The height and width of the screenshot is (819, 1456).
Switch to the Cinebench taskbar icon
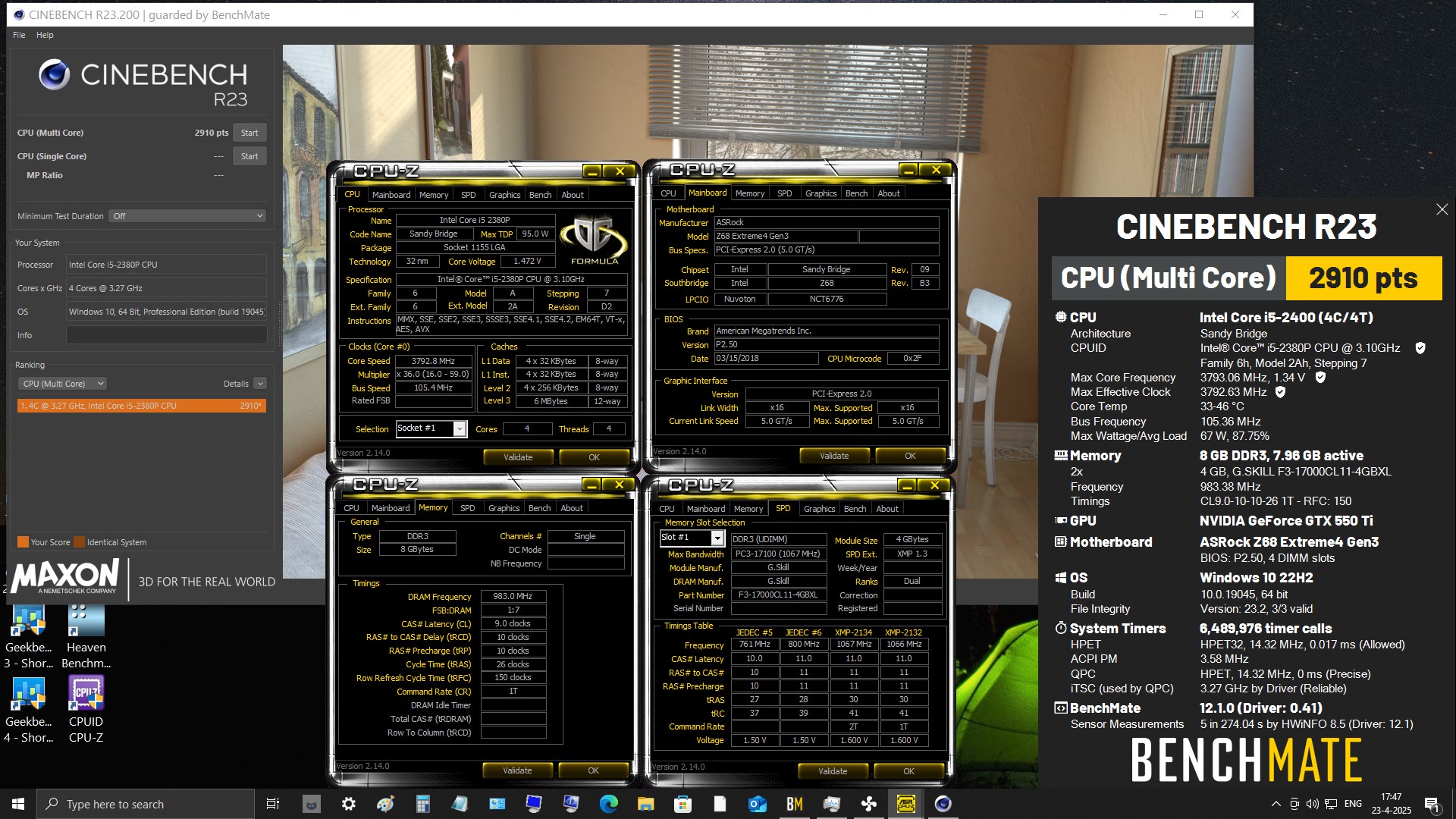[943, 804]
